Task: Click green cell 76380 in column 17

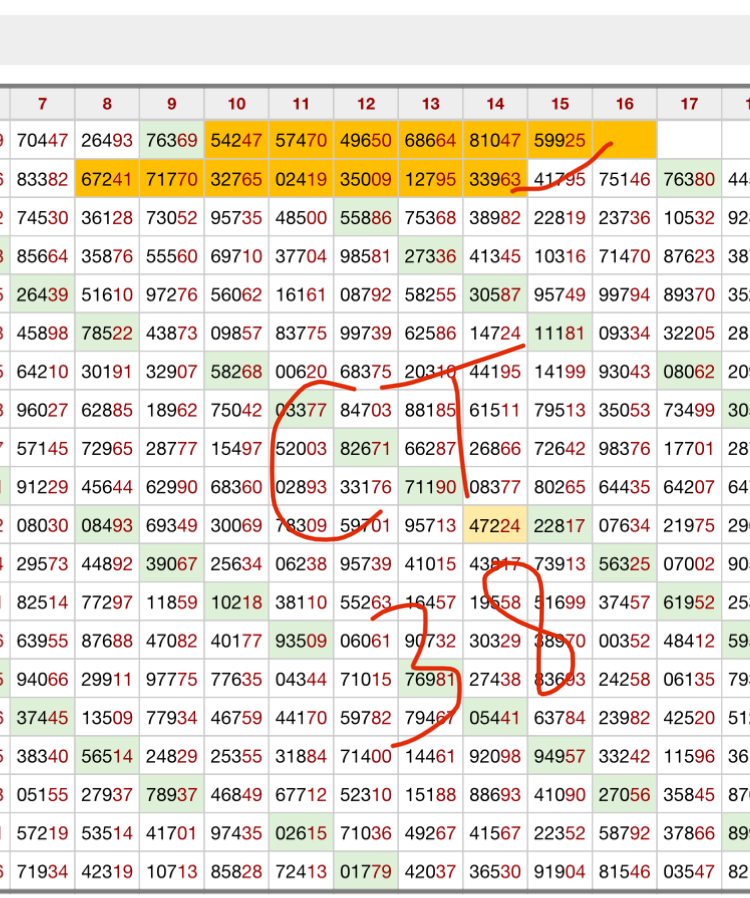Action: 689,180
